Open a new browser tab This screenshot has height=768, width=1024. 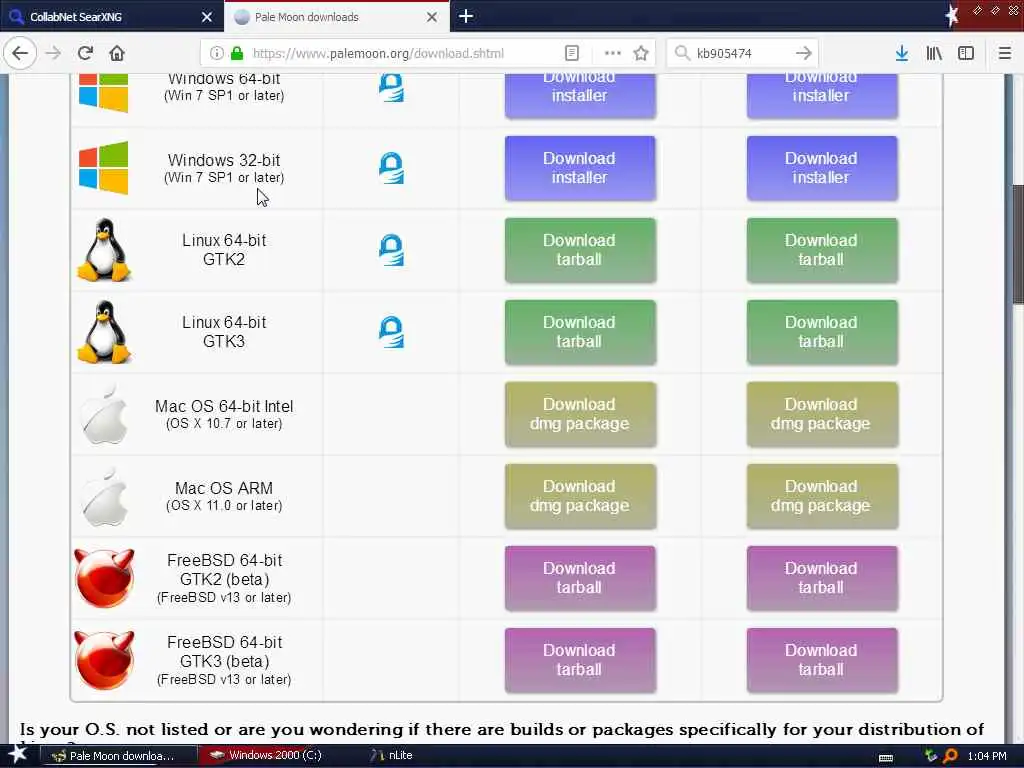coord(466,16)
